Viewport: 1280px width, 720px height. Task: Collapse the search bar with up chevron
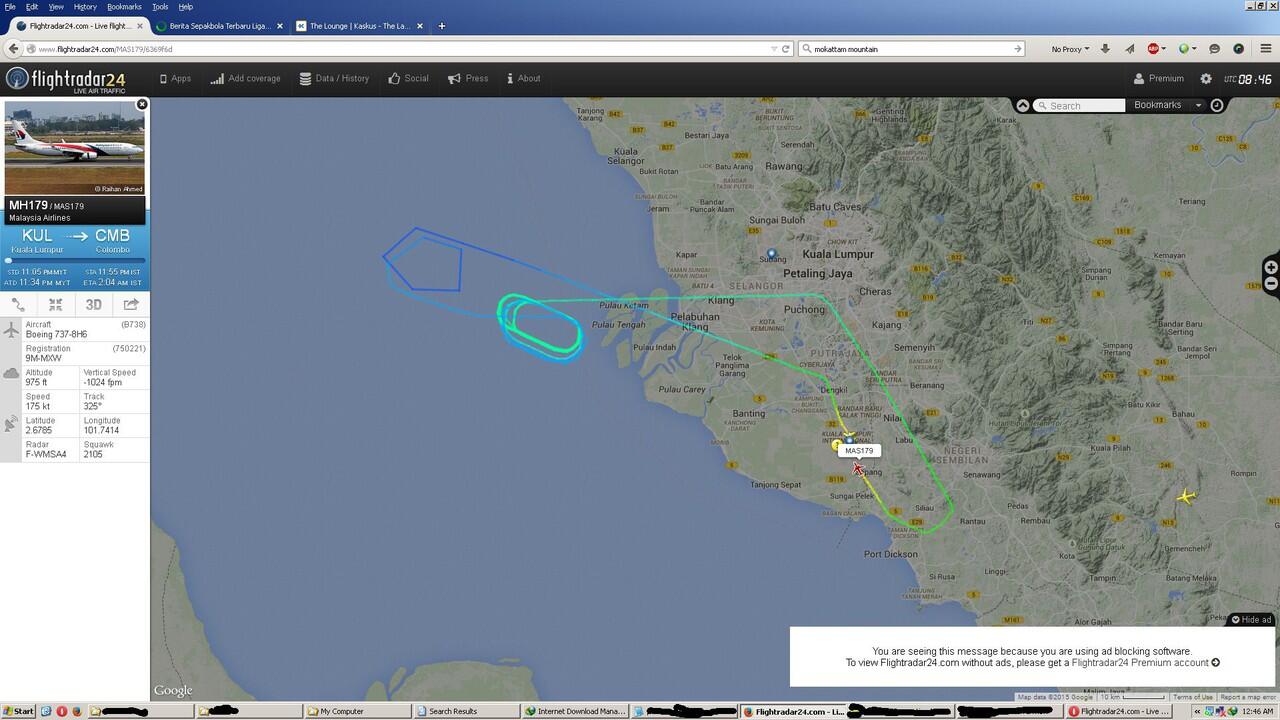pos(1023,105)
